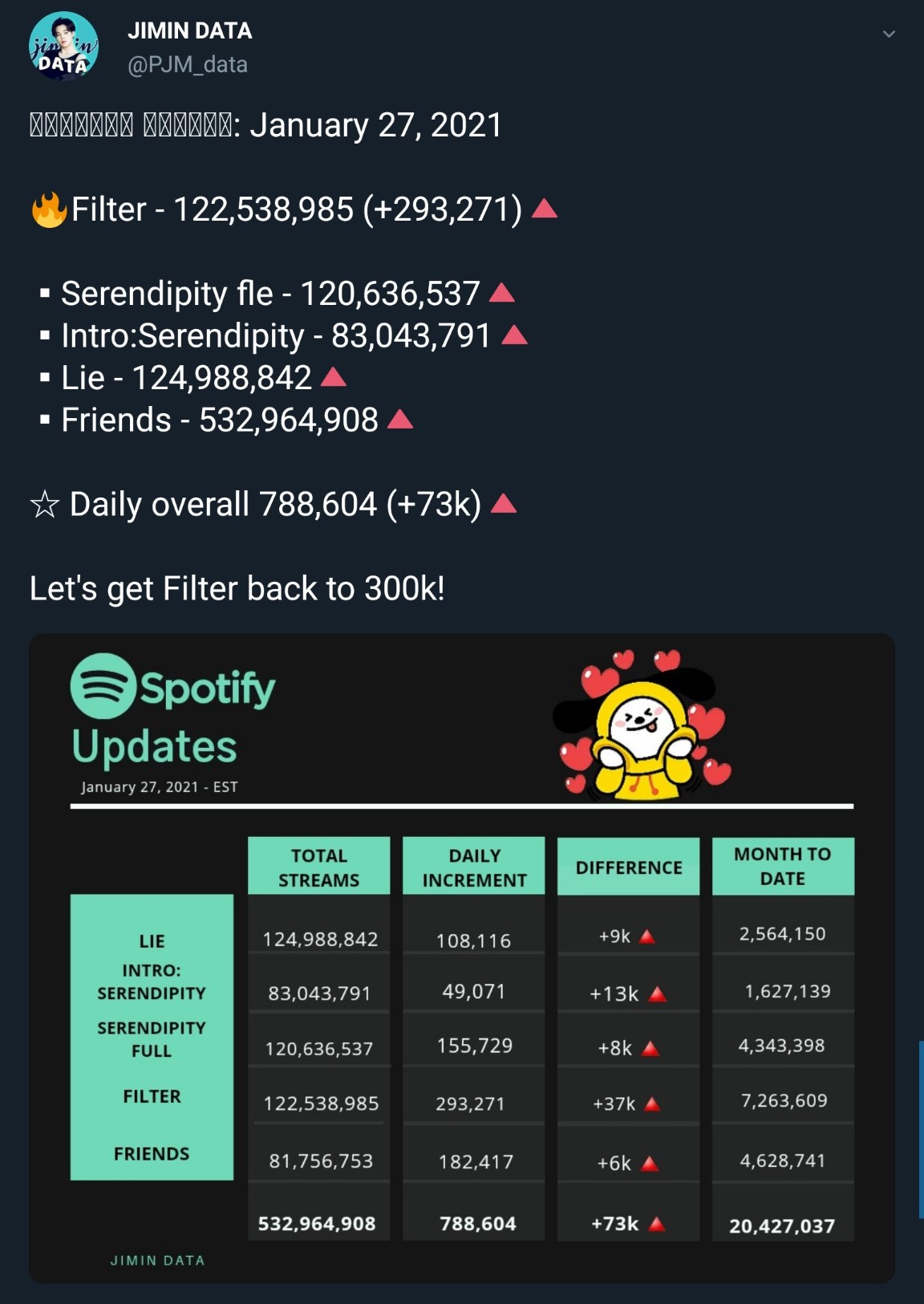
Task: Click the red triangle beside +73k total
Action: 657,1224
